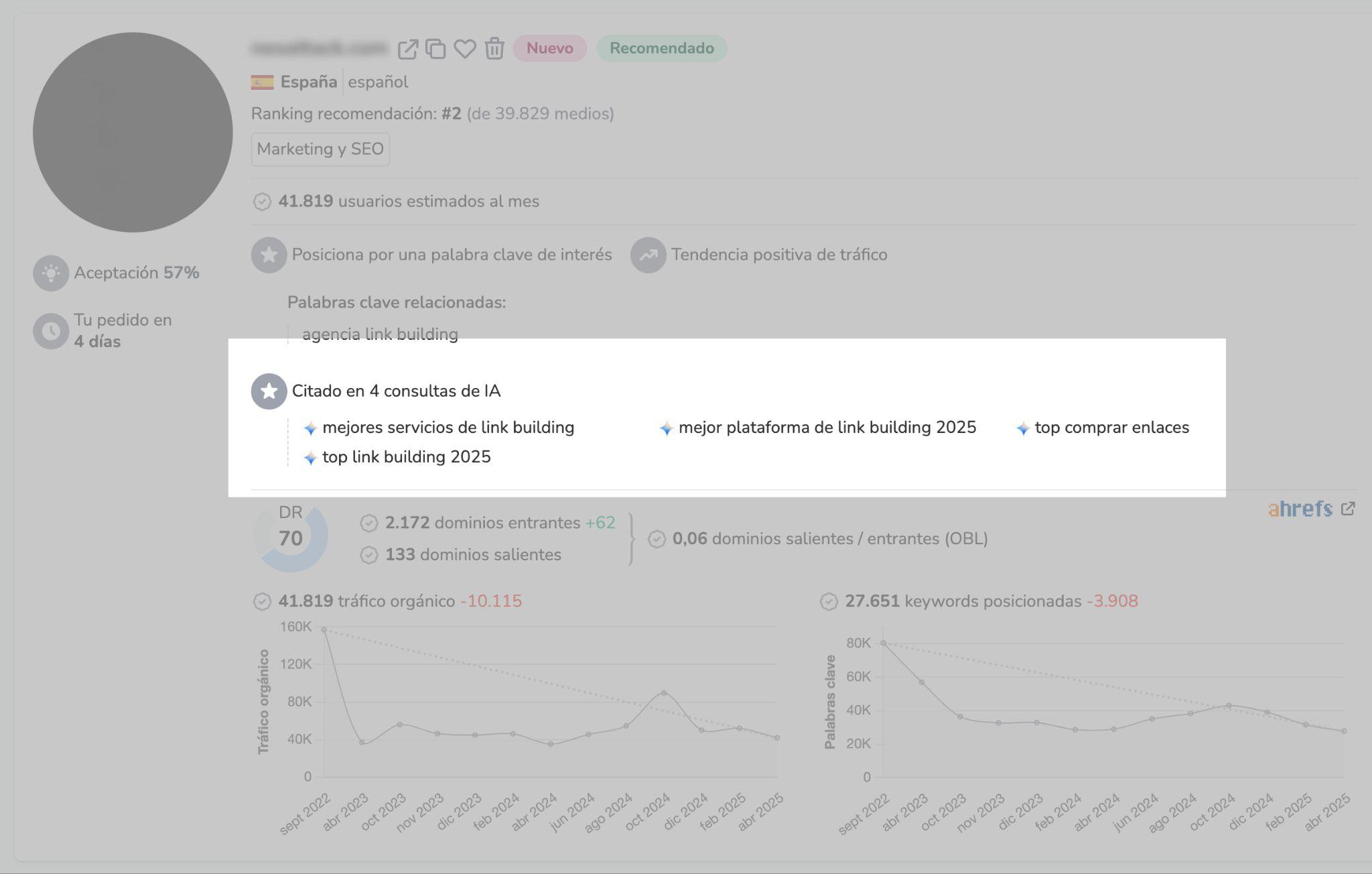Delete media with trash icon

point(494,49)
